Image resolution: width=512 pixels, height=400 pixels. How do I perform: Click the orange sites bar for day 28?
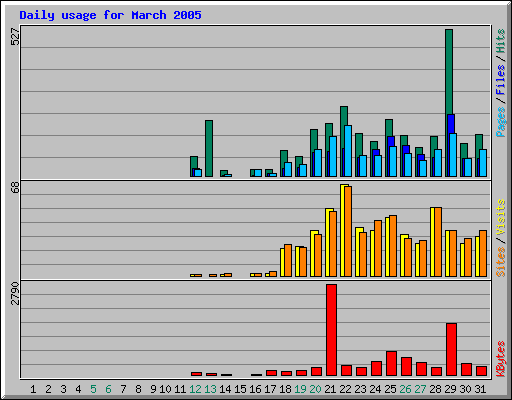pyautogui.click(x=438, y=242)
